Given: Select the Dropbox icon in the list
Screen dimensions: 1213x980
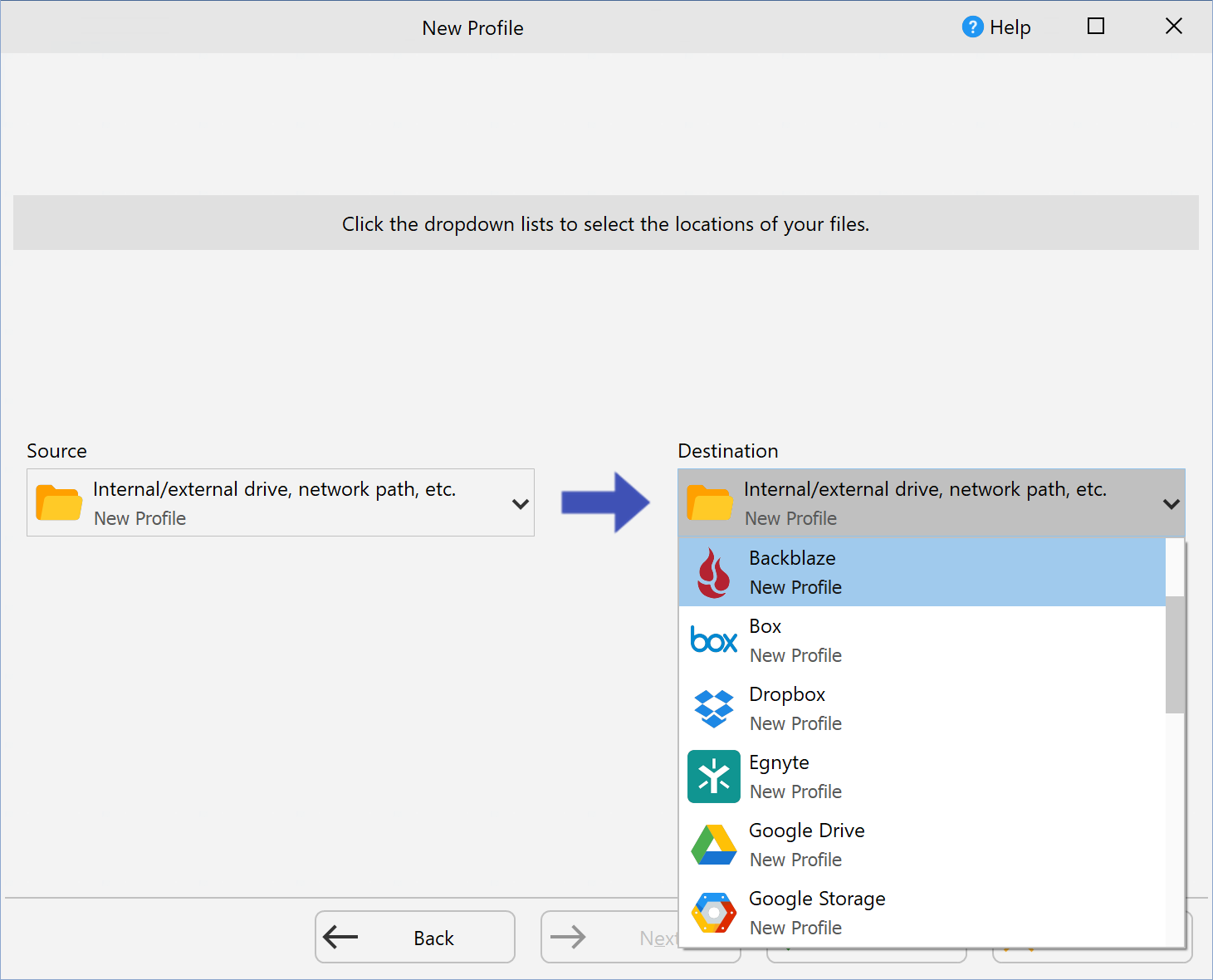Looking at the screenshot, I should tap(714, 708).
